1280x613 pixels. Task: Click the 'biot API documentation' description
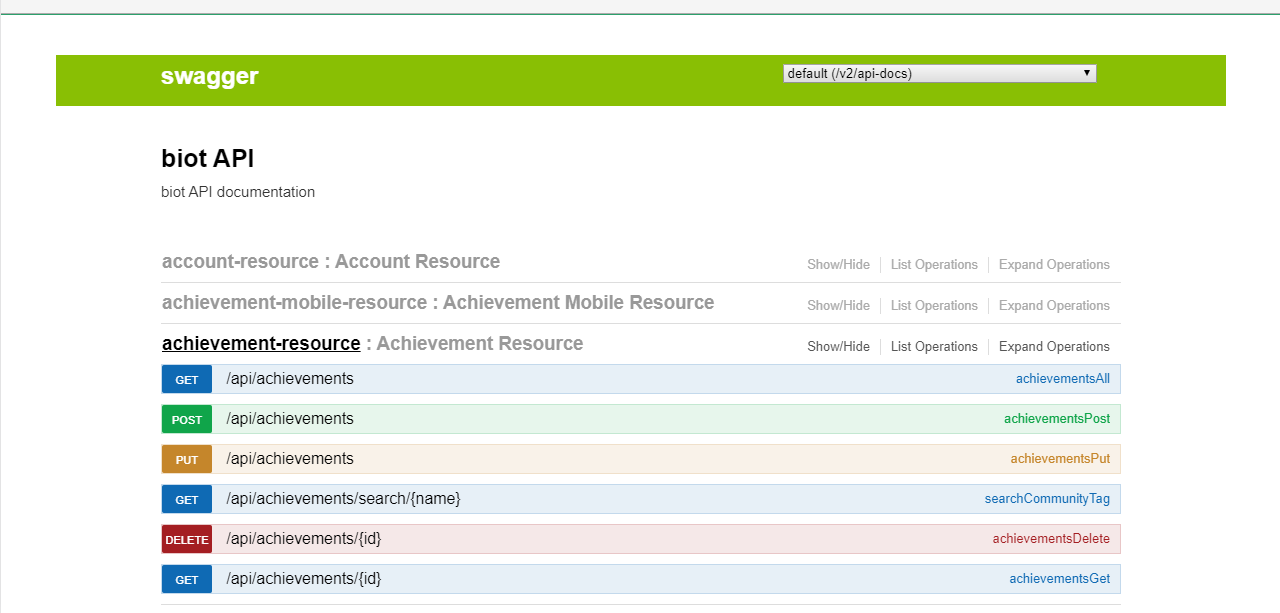238,192
